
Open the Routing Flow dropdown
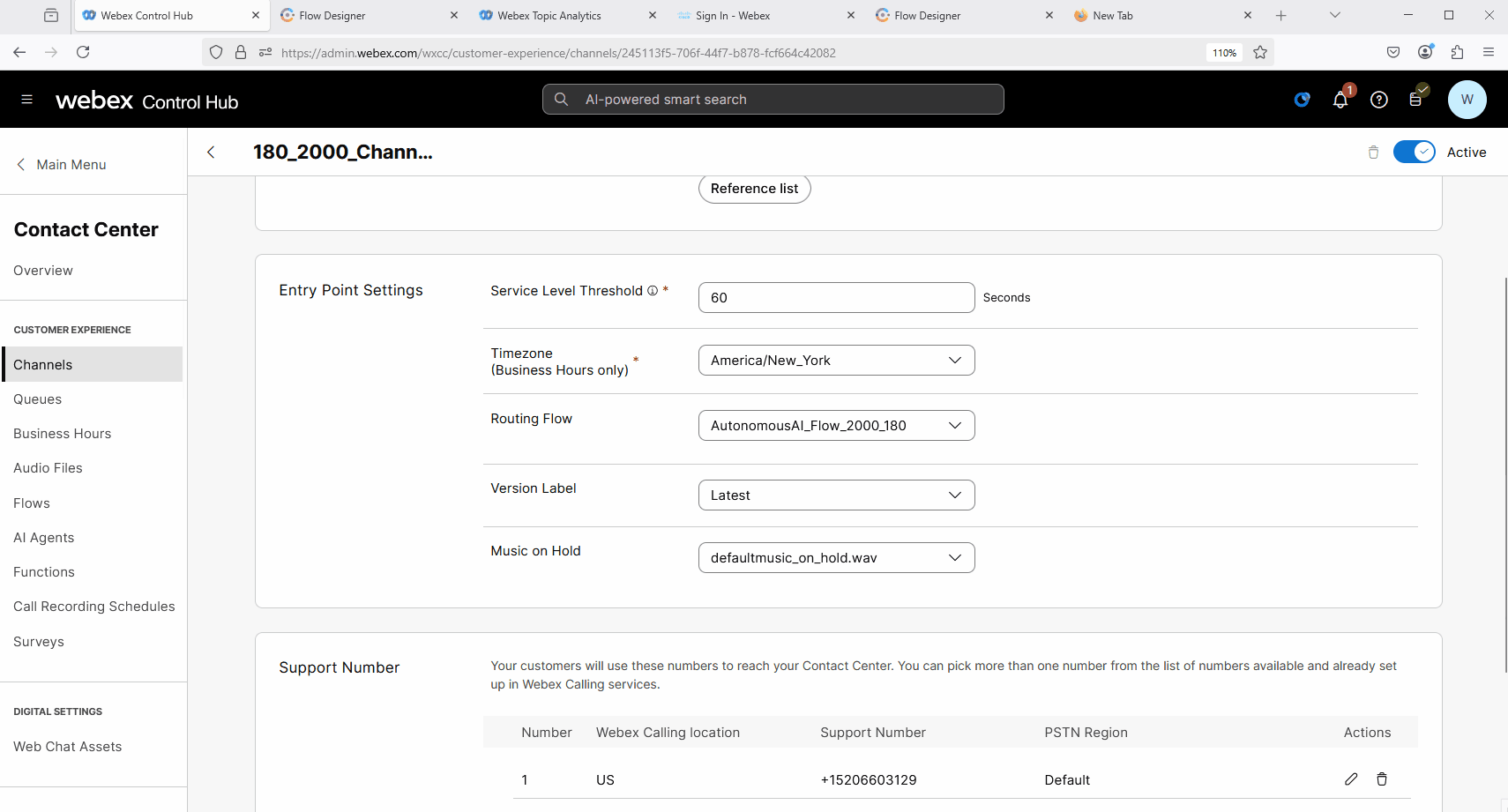coord(836,426)
